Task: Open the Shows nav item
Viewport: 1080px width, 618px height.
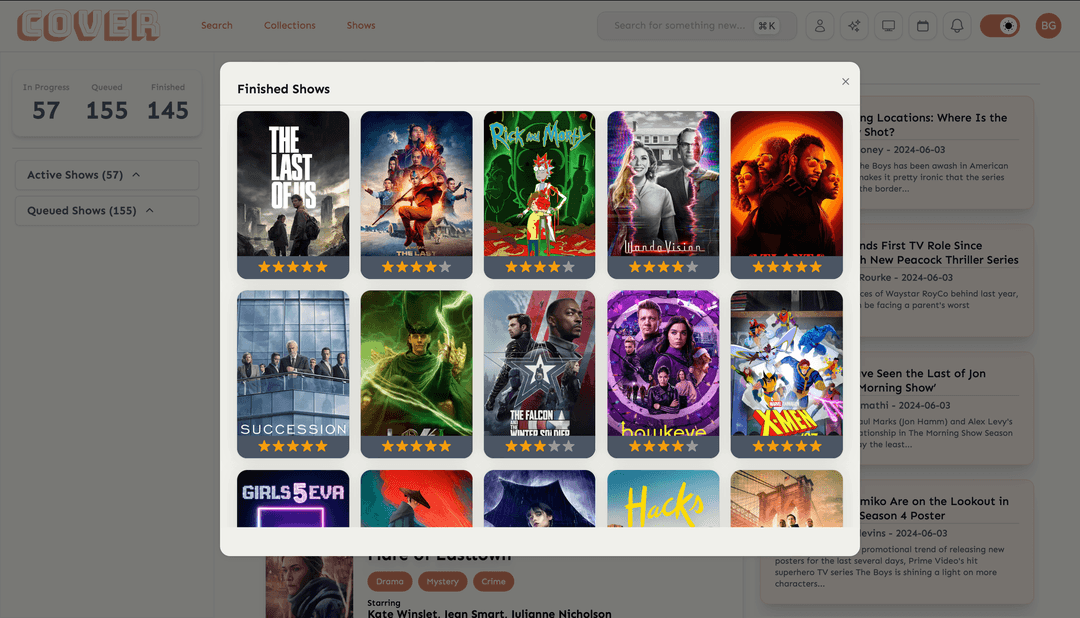Action: (361, 25)
